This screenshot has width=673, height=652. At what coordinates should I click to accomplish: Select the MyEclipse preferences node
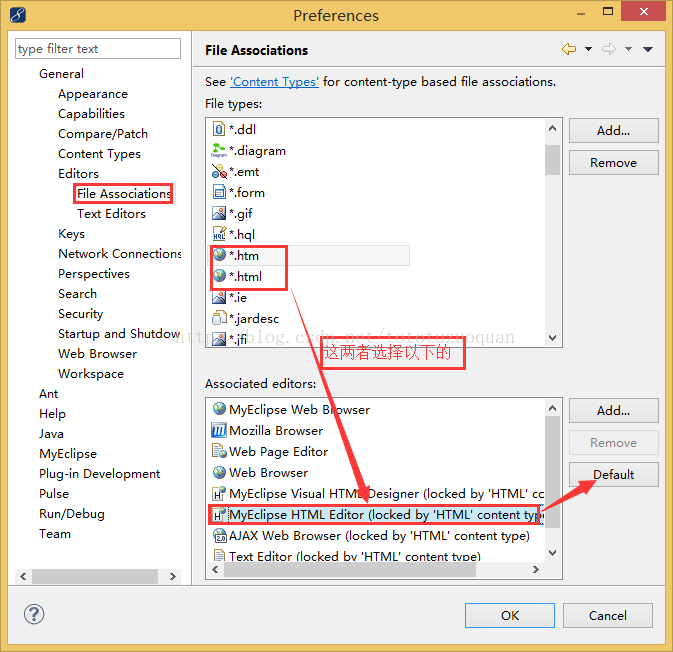point(68,454)
